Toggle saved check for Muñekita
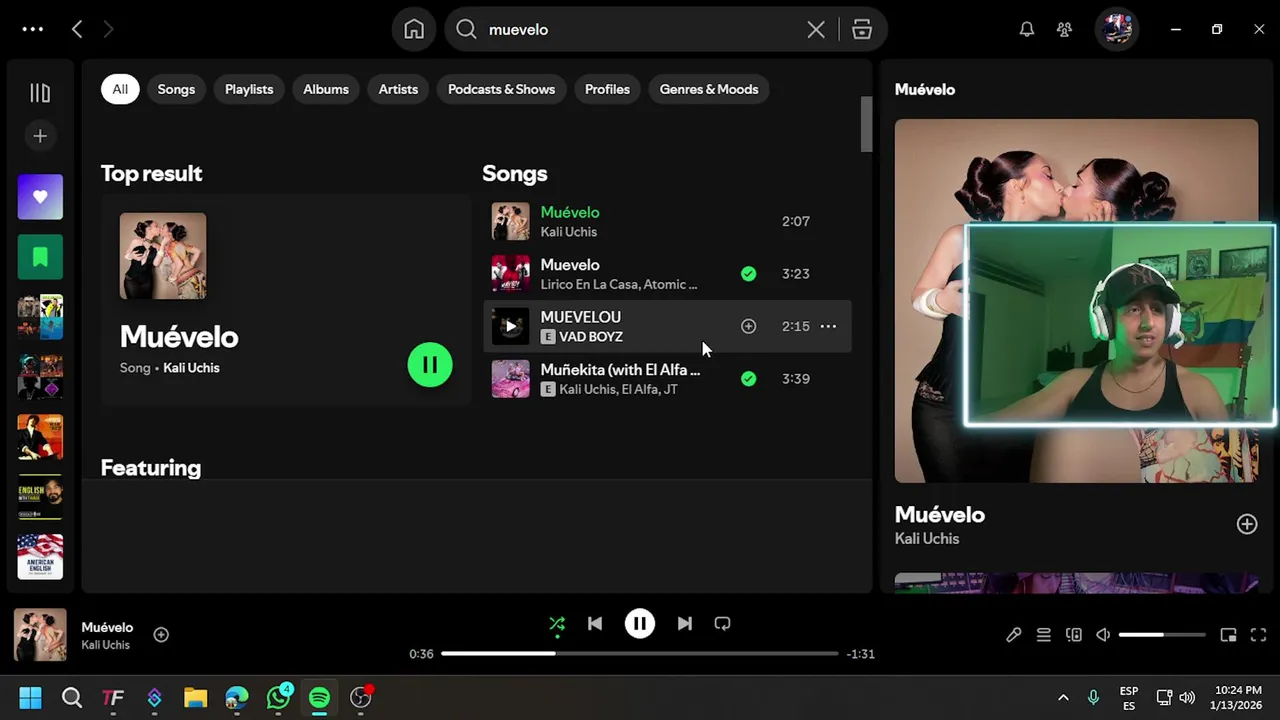The height and width of the screenshot is (720, 1280). 748,378
